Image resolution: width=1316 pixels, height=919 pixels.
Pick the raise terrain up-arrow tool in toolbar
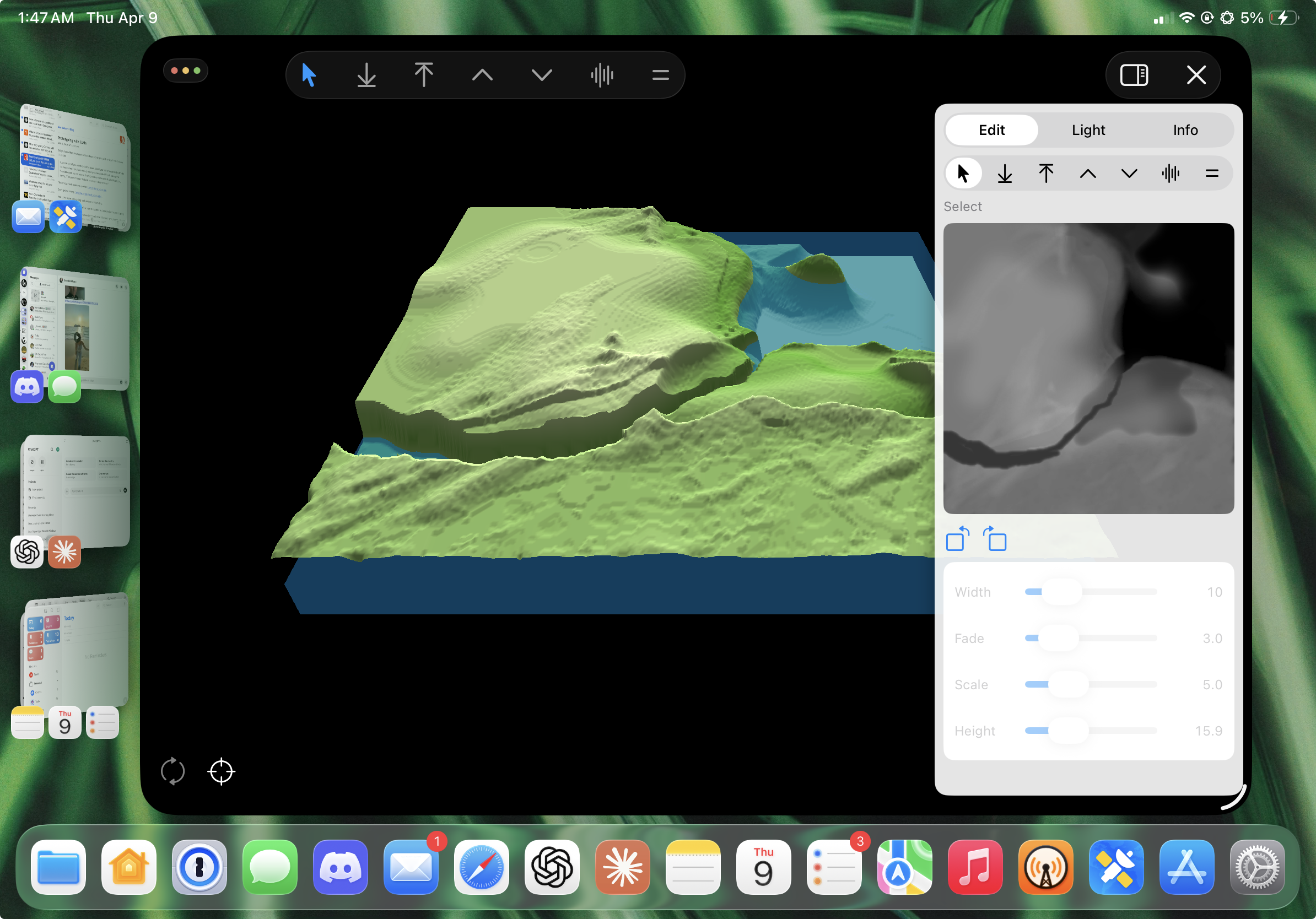[424, 75]
